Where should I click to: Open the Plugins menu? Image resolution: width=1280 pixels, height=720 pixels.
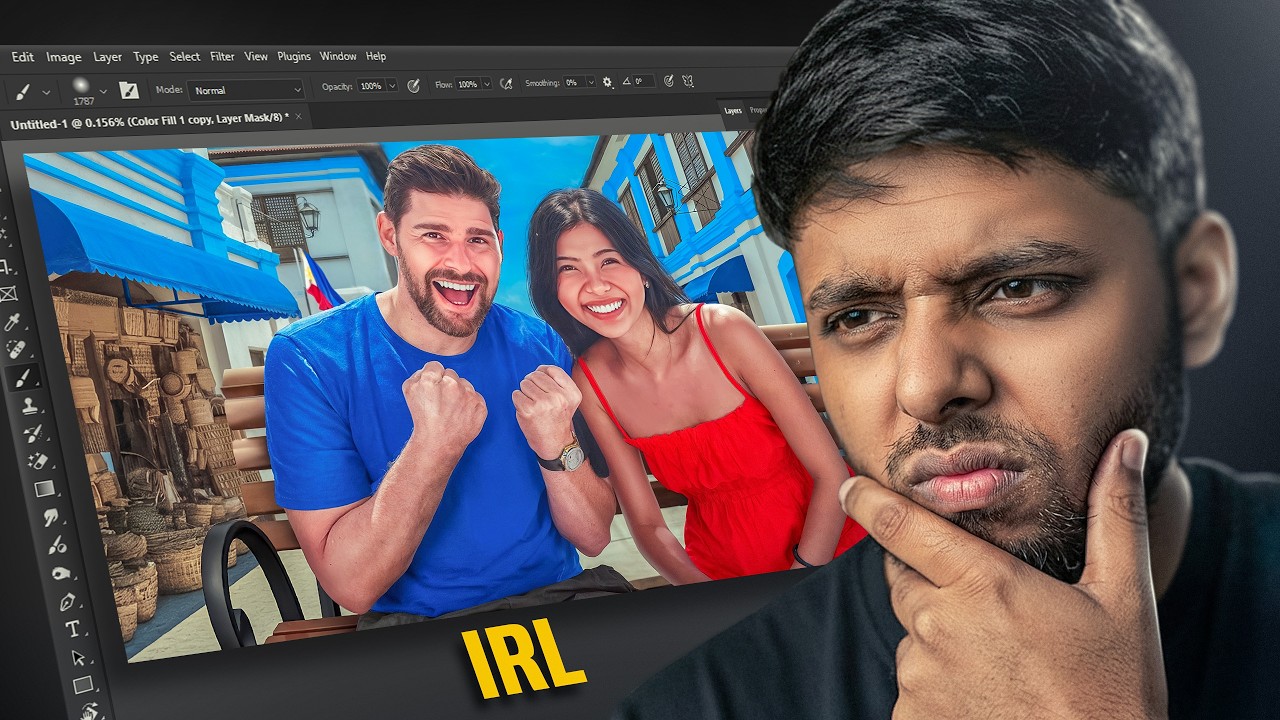click(x=294, y=56)
